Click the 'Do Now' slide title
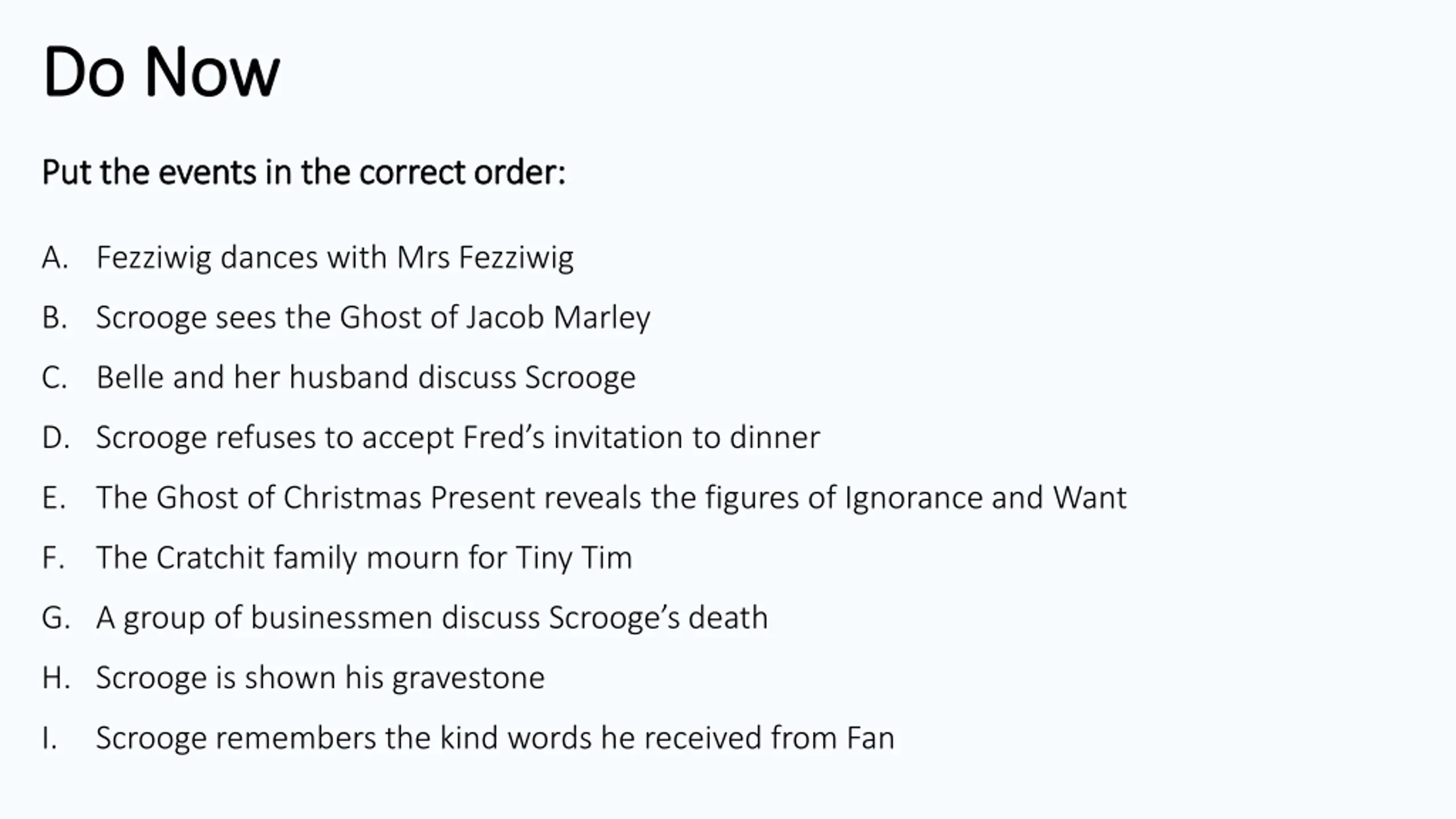 coord(161,72)
